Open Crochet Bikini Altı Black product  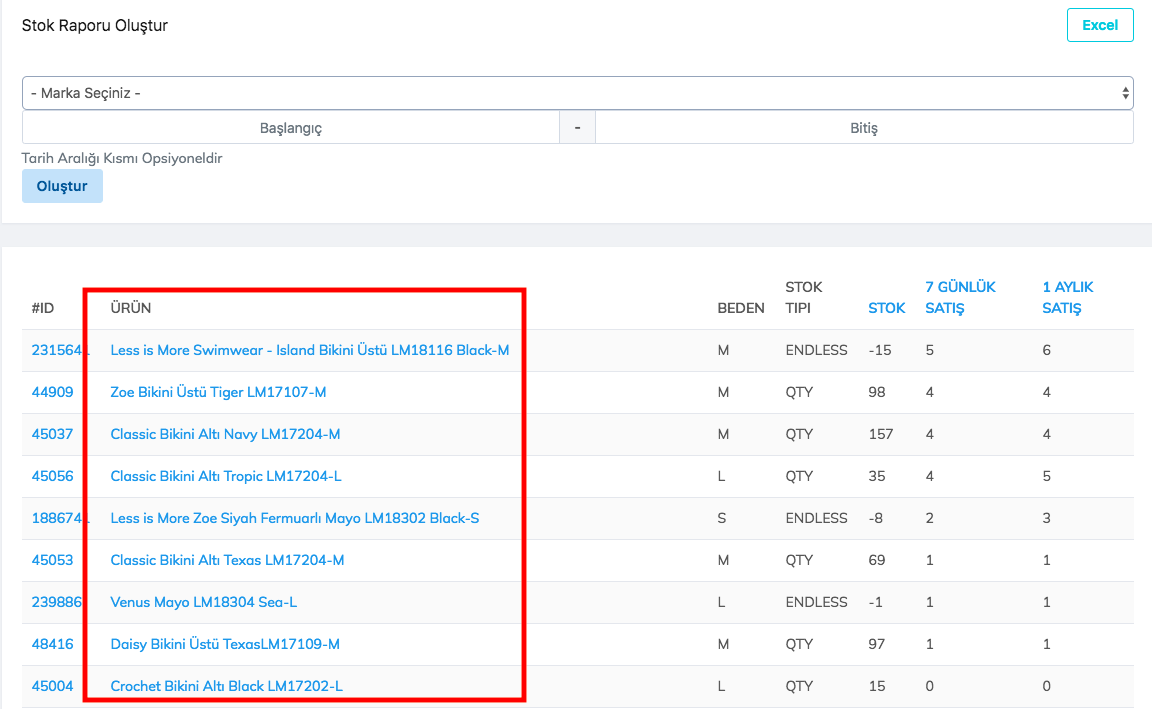[226, 686]
